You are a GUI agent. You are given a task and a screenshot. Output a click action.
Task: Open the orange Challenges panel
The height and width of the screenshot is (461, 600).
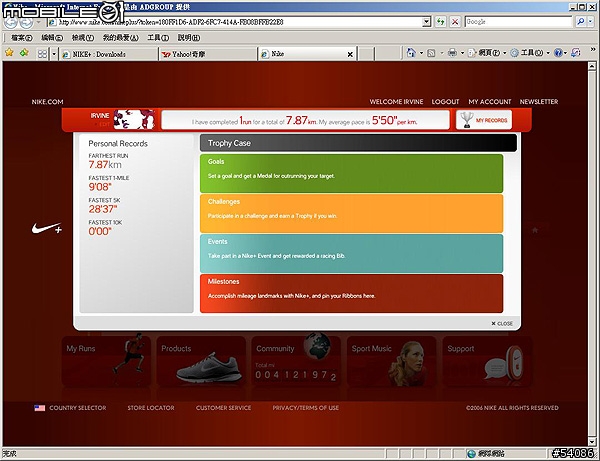pyautogui.click(x=351, y=213)
